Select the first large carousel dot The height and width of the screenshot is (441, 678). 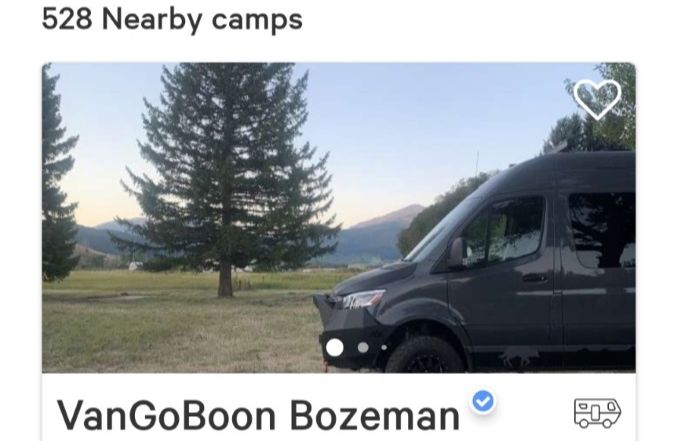tap(335, 347)
